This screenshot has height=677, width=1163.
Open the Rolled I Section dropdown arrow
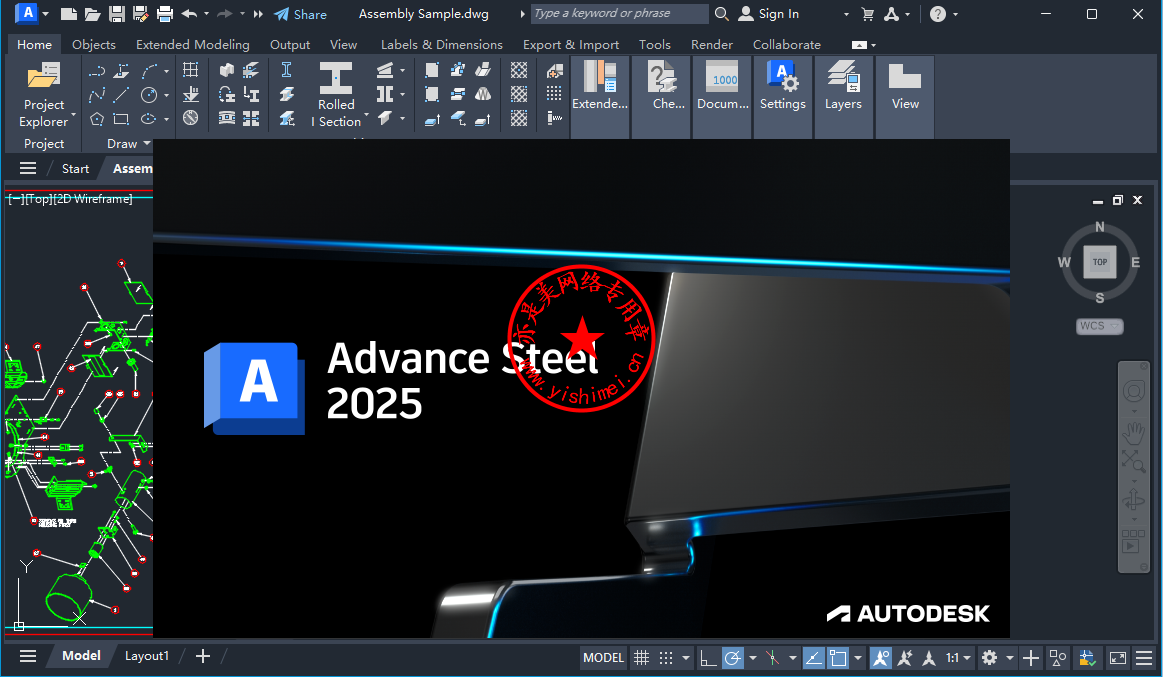click(366, 116)
